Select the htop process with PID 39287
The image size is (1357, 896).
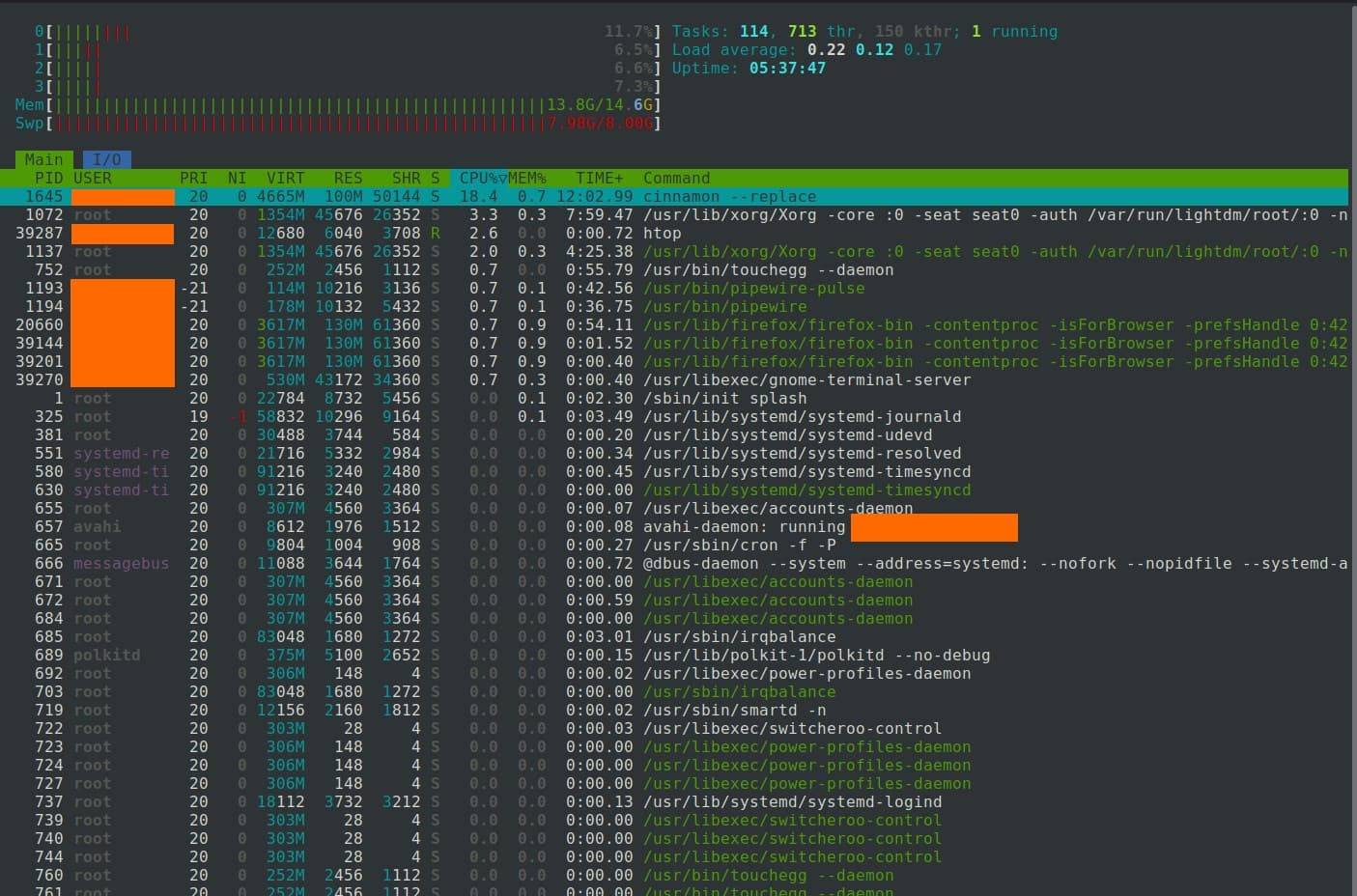click(x=386, y=233)
